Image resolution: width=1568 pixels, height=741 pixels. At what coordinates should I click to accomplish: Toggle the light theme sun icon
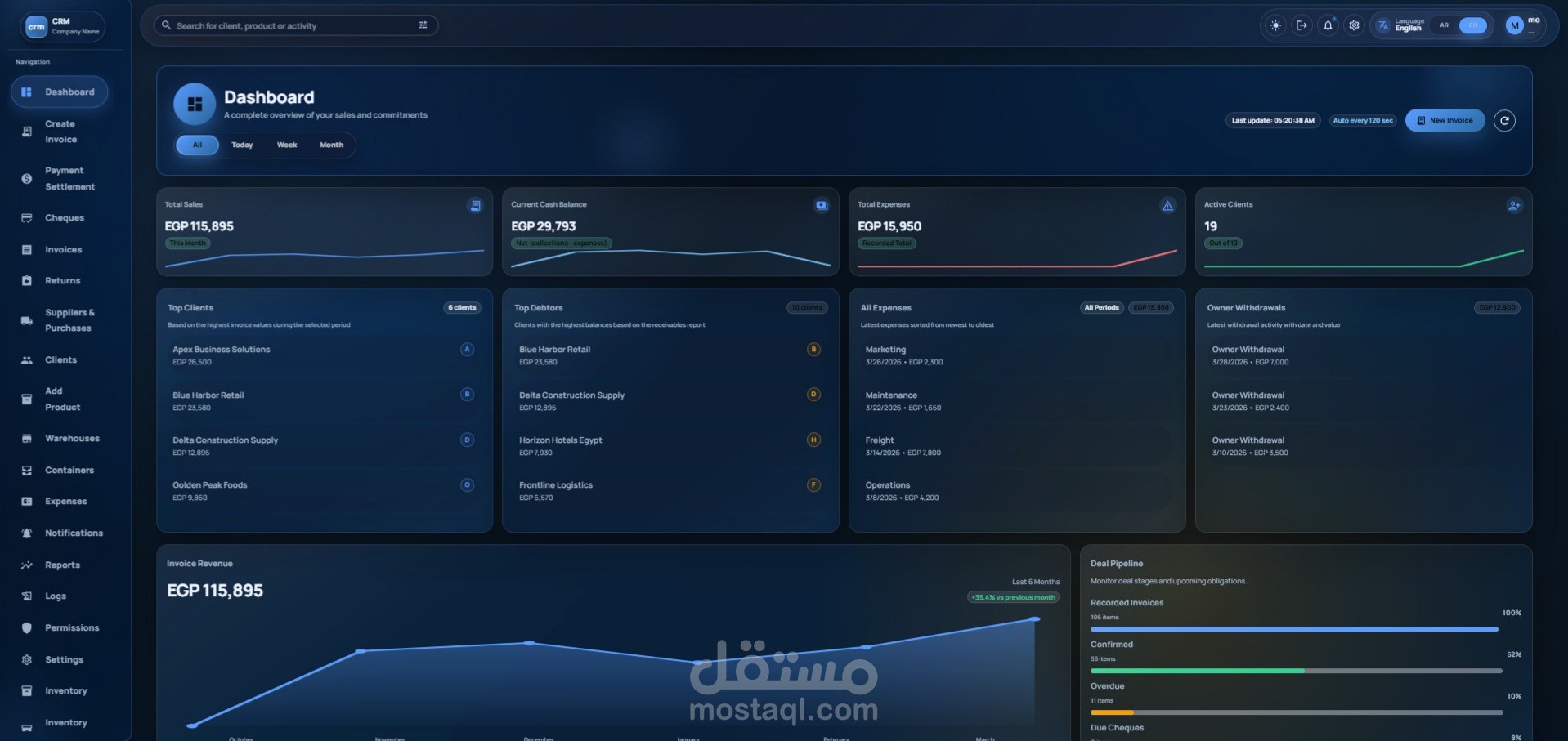pos(1275,25)
